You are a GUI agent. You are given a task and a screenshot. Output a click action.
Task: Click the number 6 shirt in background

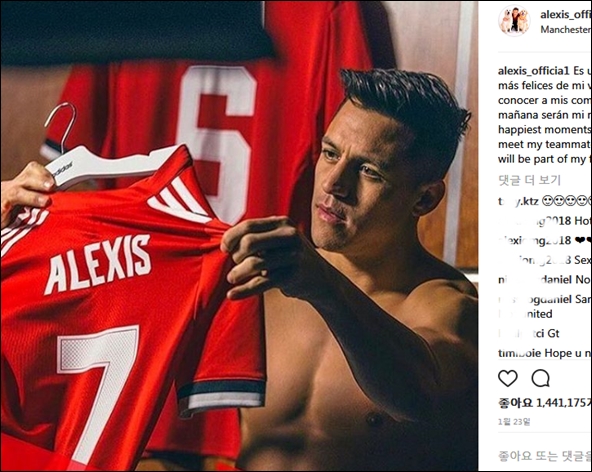[217, 143]
